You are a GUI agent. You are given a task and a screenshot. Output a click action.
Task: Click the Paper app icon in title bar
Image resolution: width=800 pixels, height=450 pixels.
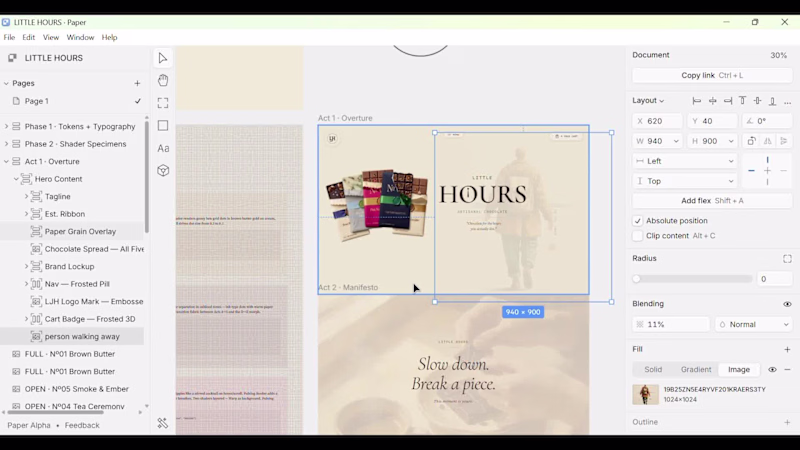pos(6,22)
